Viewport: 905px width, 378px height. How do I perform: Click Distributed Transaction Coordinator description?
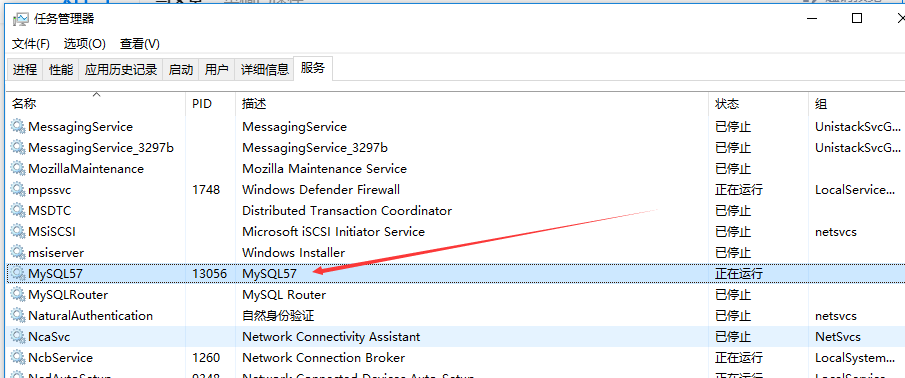click(347, 211)
